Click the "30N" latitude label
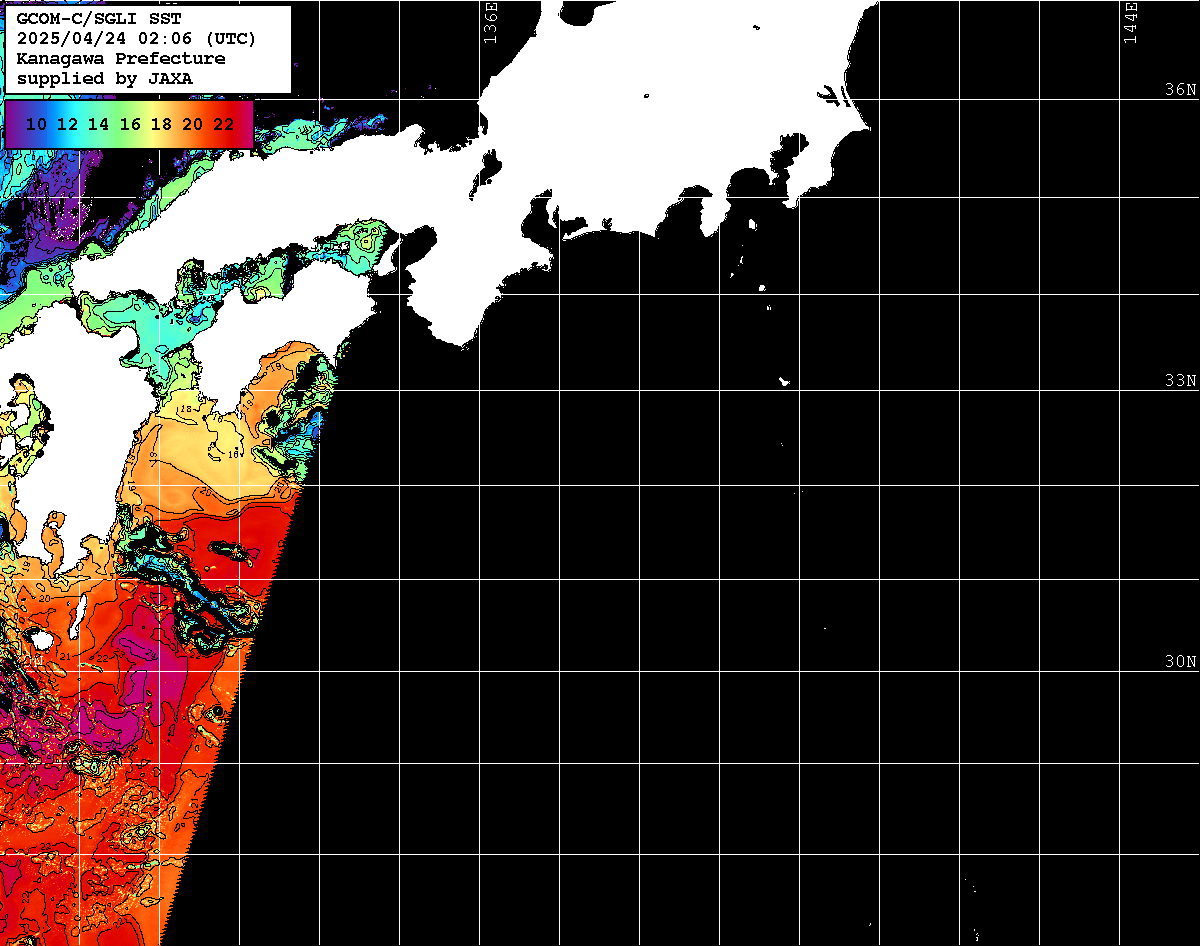The height and width of the screenshot is (946, 1200). pyautogui.click(x=1180, y=661)
